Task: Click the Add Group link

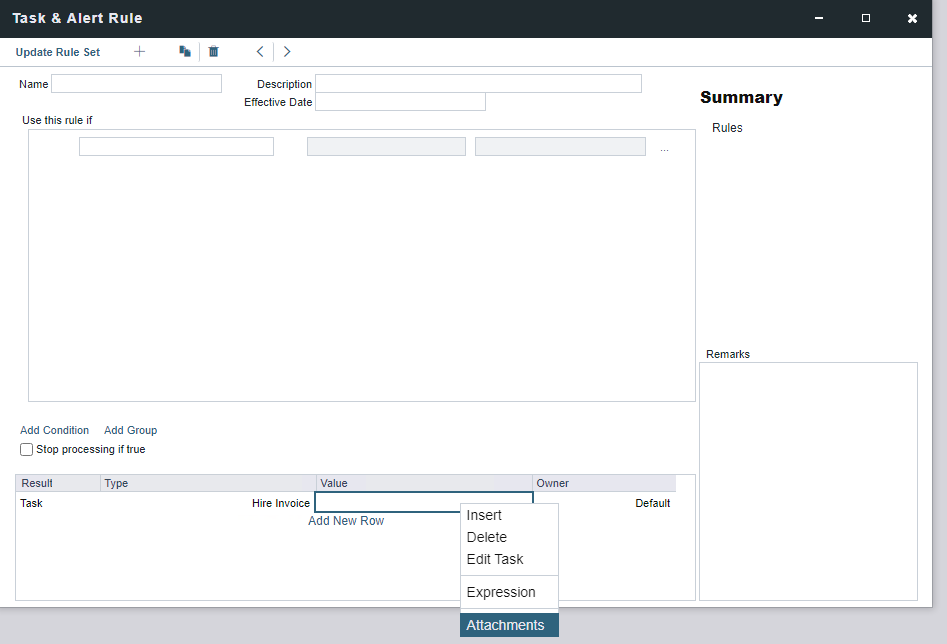Action: (130, 430)
